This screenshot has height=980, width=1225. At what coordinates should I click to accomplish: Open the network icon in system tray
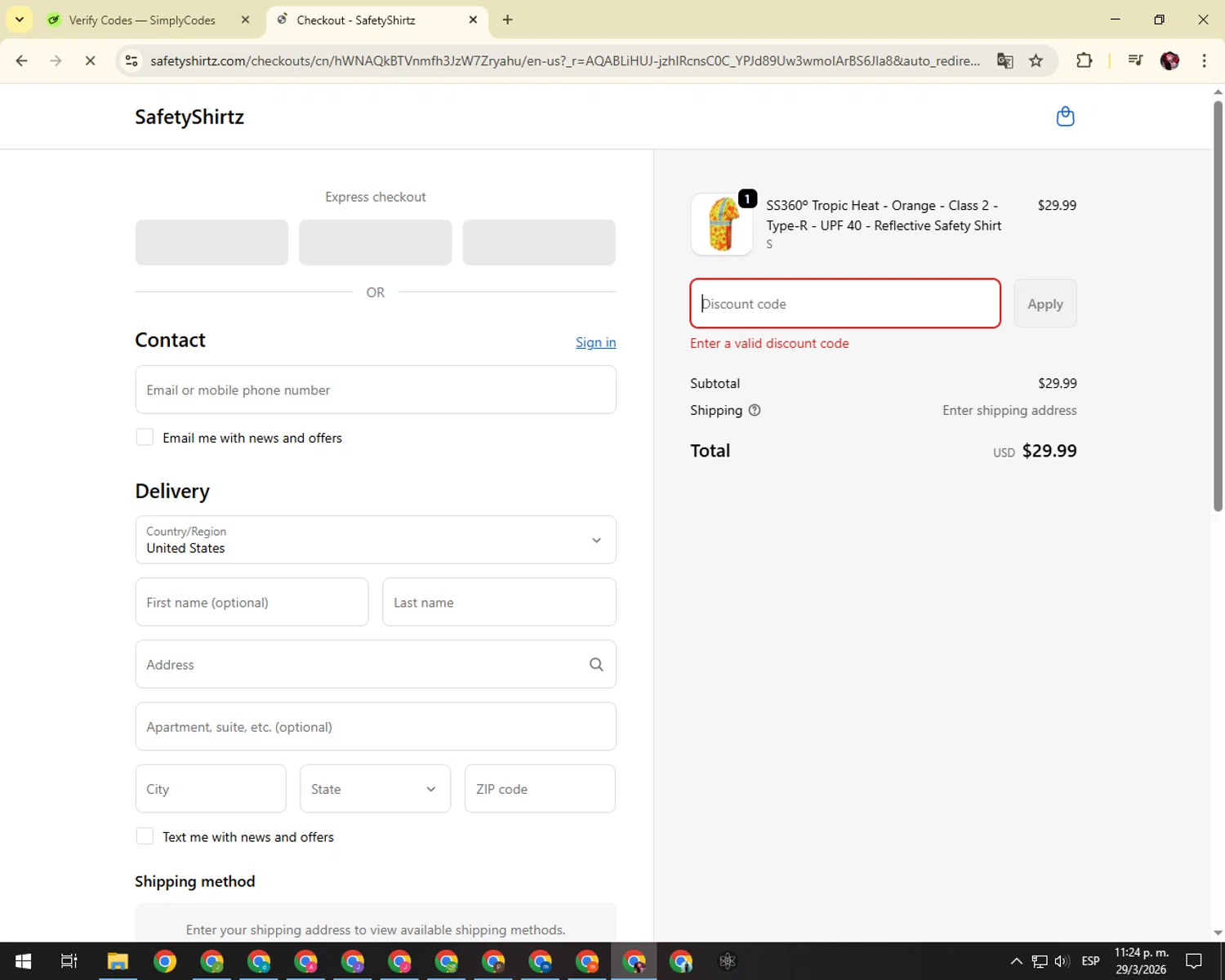[1039, 961]
